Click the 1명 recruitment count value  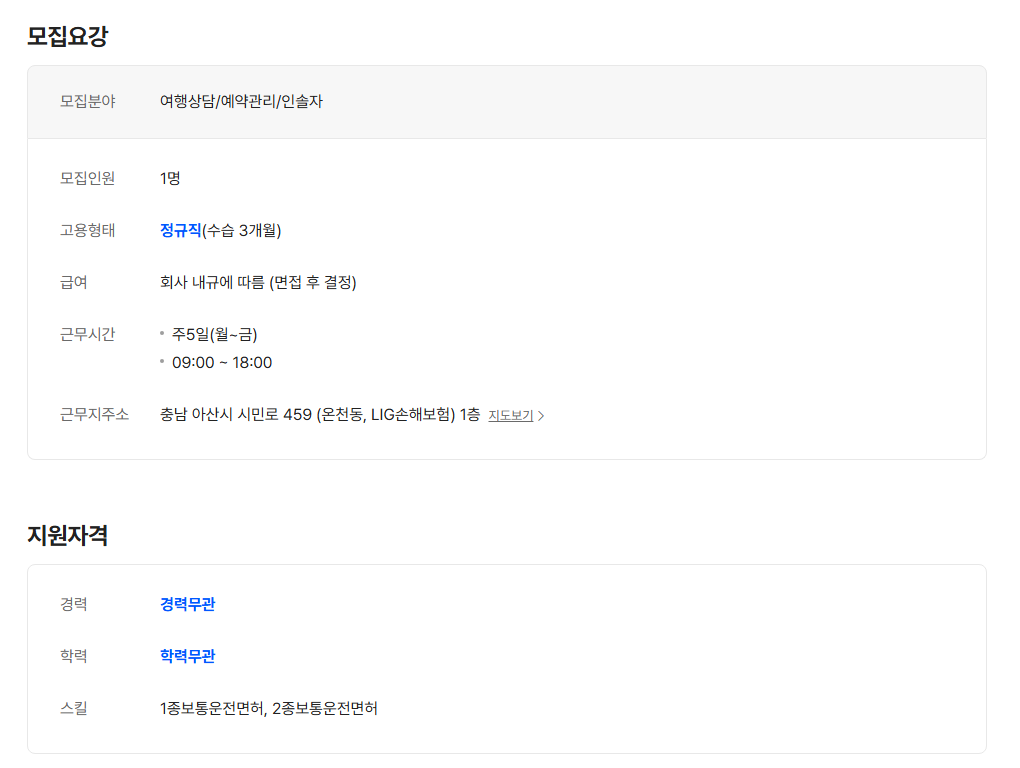point(170,178)
